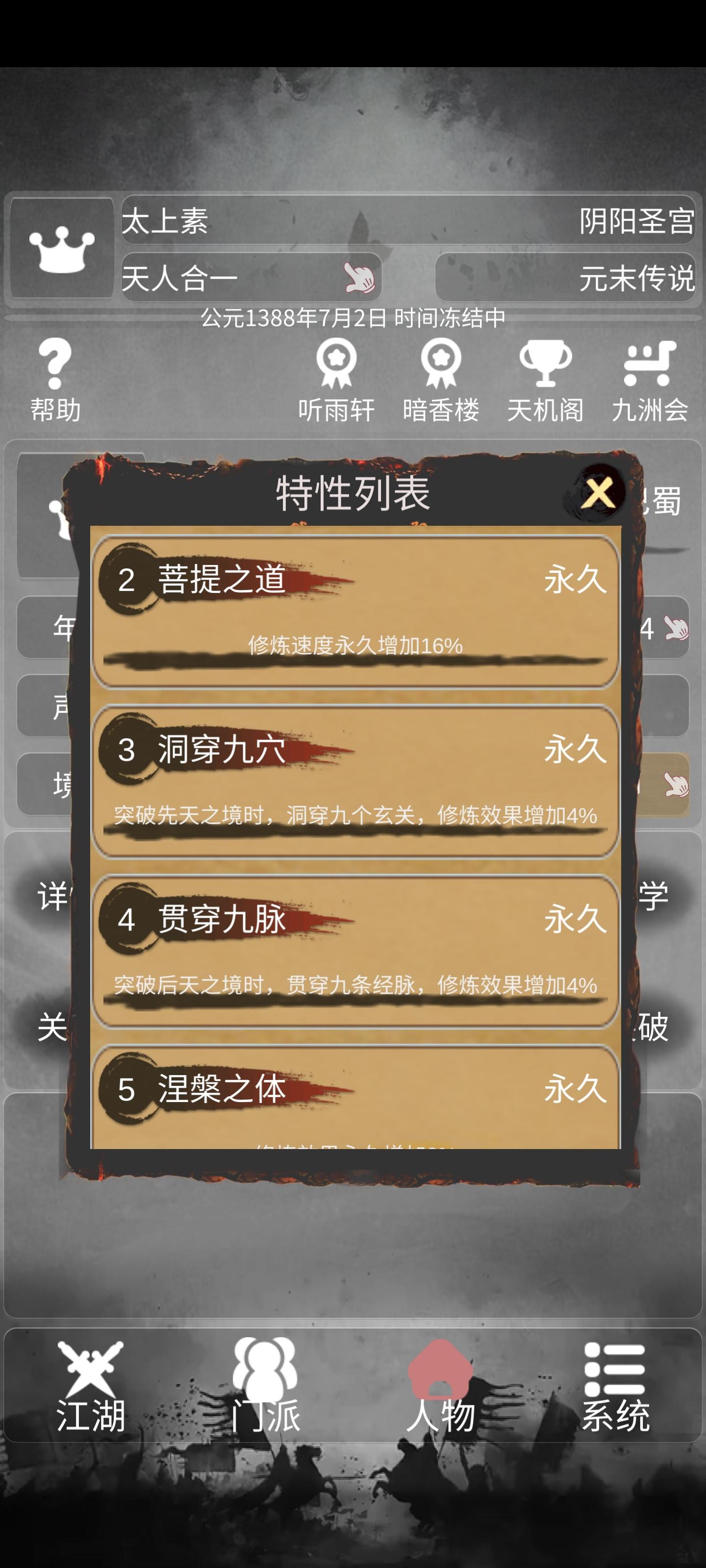Tap the 阴阳圣宫 sect label
The width and height of the screenshot is (706, 1568).
click(636, 221)
